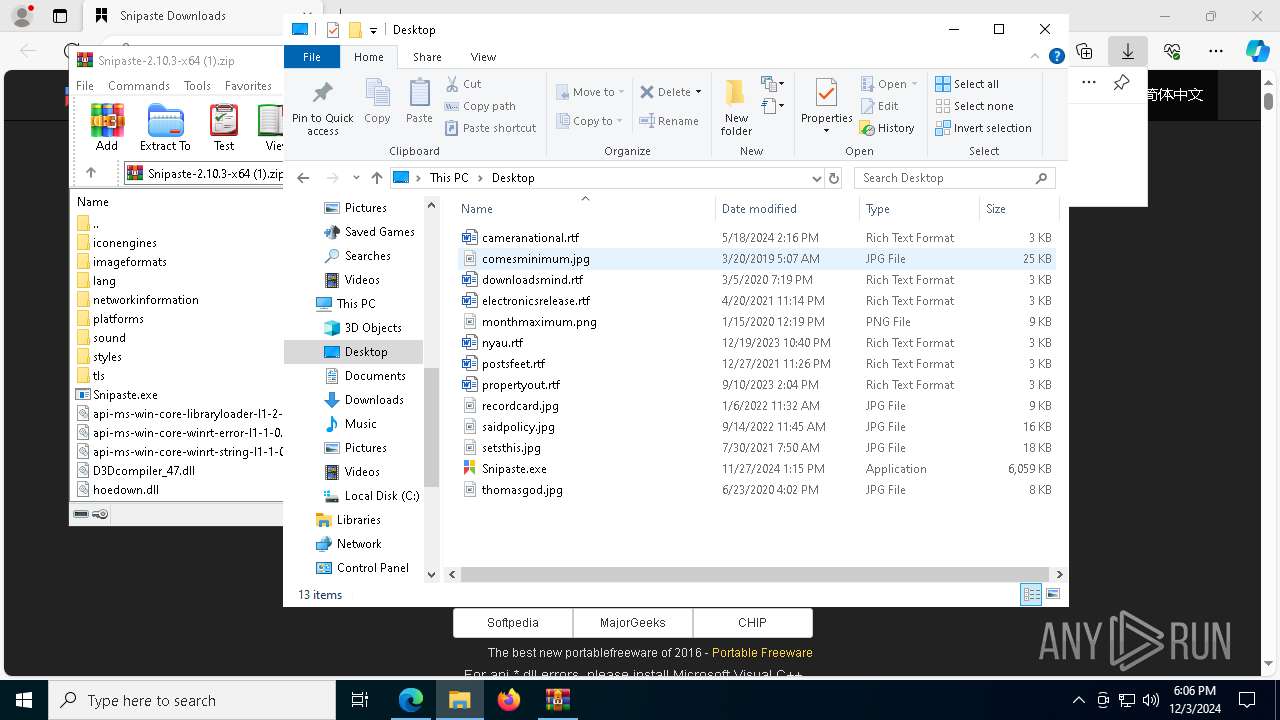The height and width of the screenshot is (720, 1280).
Task: Click Invert selection in ribbon
Action: click(983, 128)
